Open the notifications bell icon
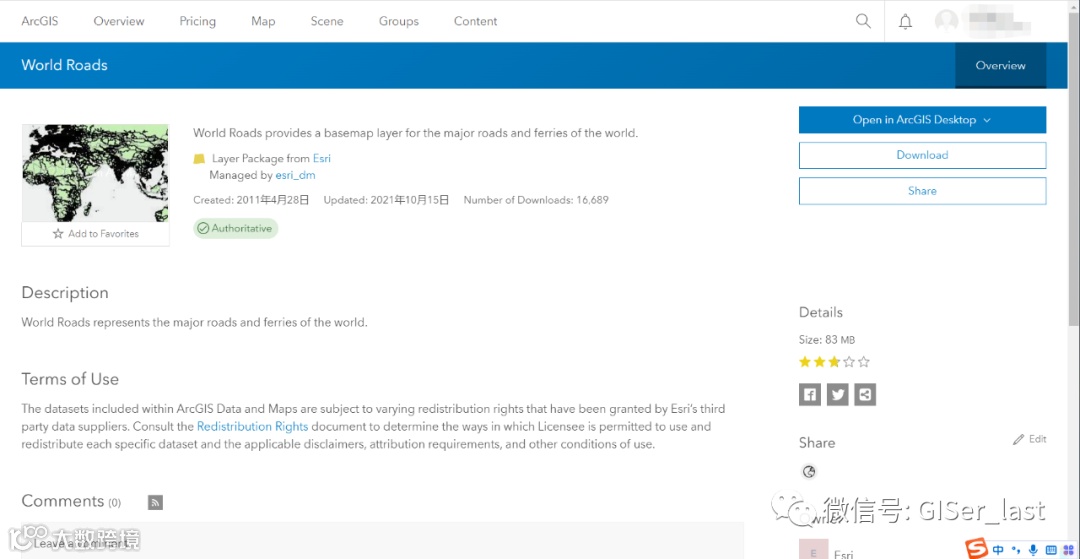Viewport: 1080px width, 559px height. click(x=905, y=21)
